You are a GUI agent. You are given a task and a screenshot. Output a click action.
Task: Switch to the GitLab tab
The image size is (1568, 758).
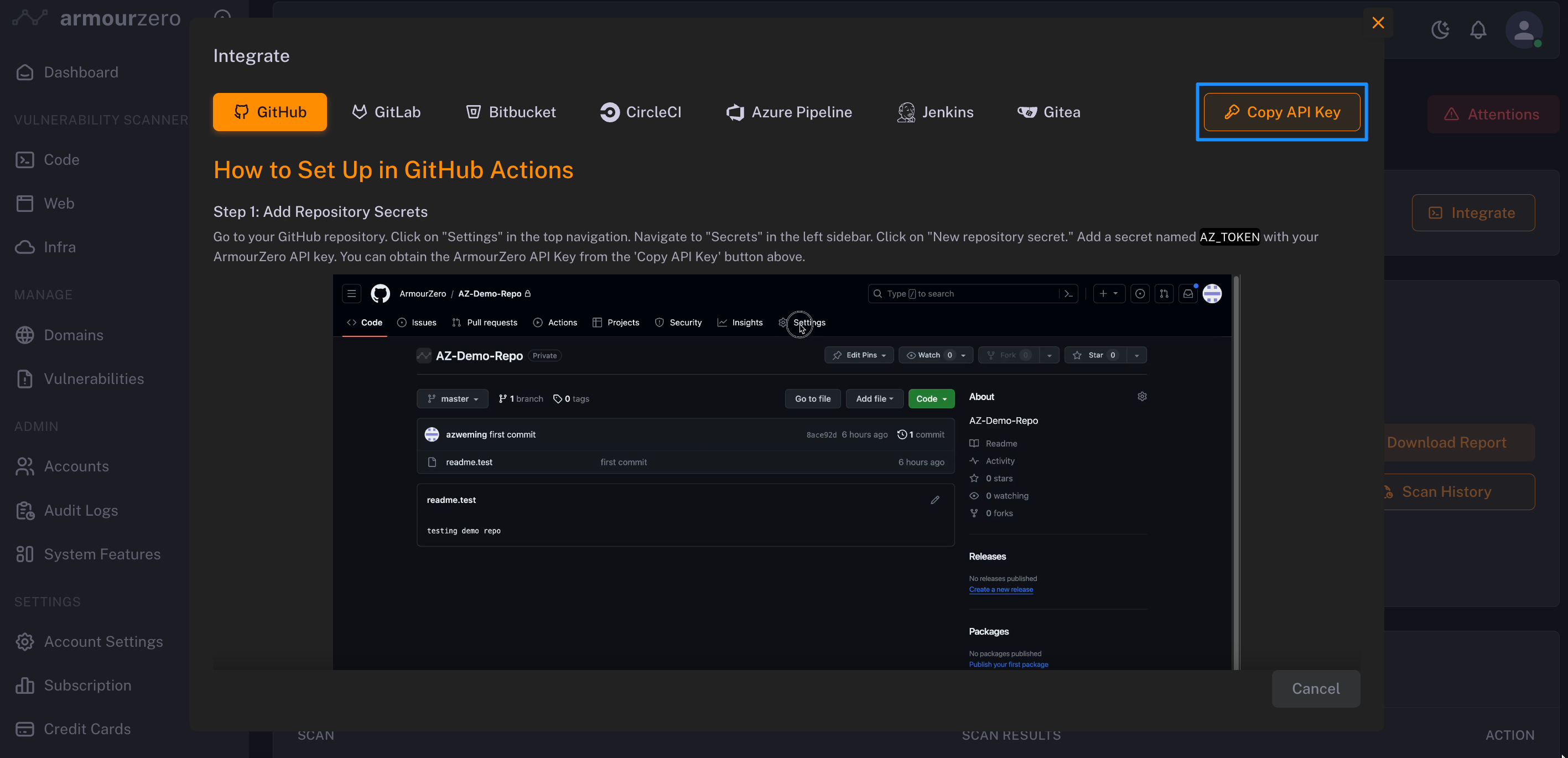[x=386, y=112]
